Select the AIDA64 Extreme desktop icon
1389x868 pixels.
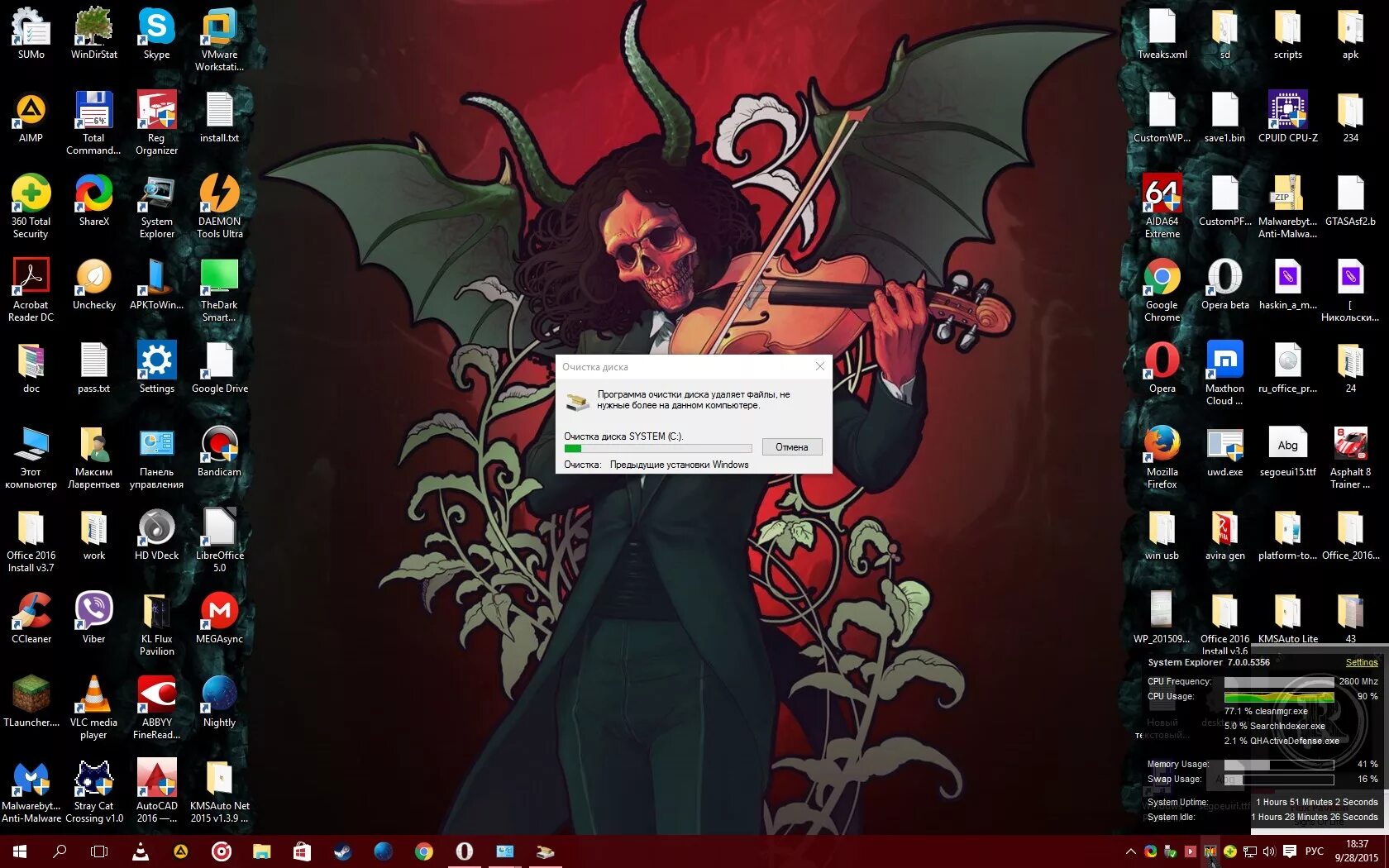(1162, 207)
